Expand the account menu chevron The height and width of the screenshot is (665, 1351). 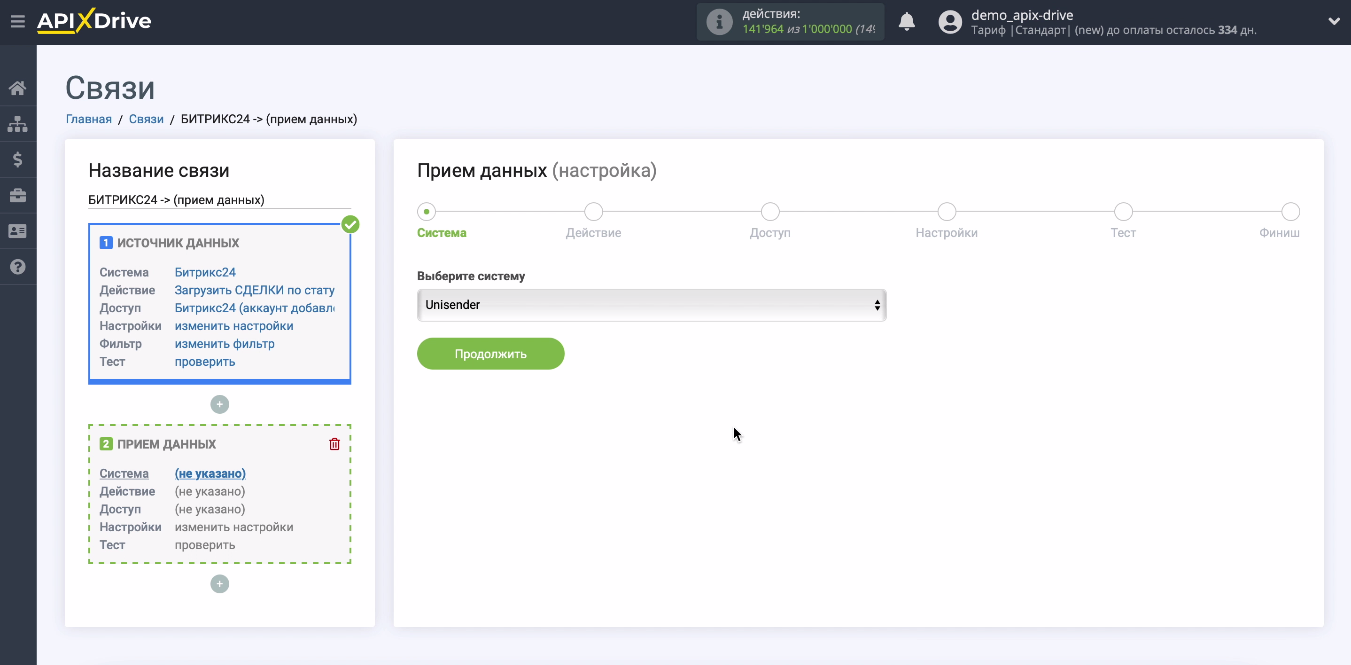[1334, 21]
